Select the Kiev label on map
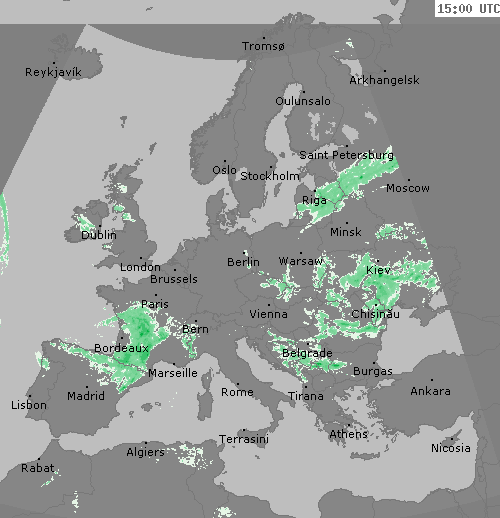 pos(378,270)
